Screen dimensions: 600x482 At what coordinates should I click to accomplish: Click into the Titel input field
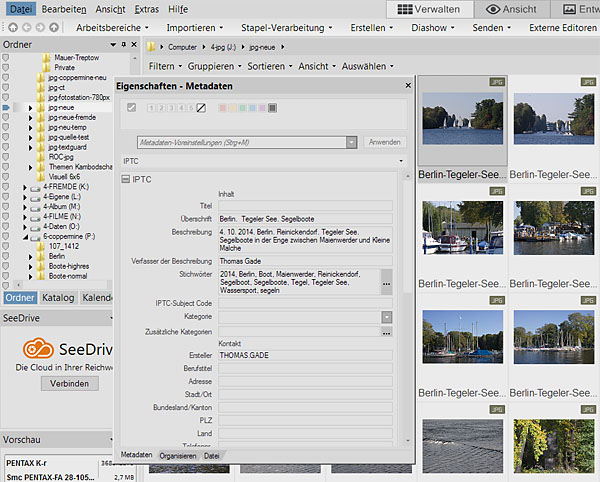tap(305, 205)
